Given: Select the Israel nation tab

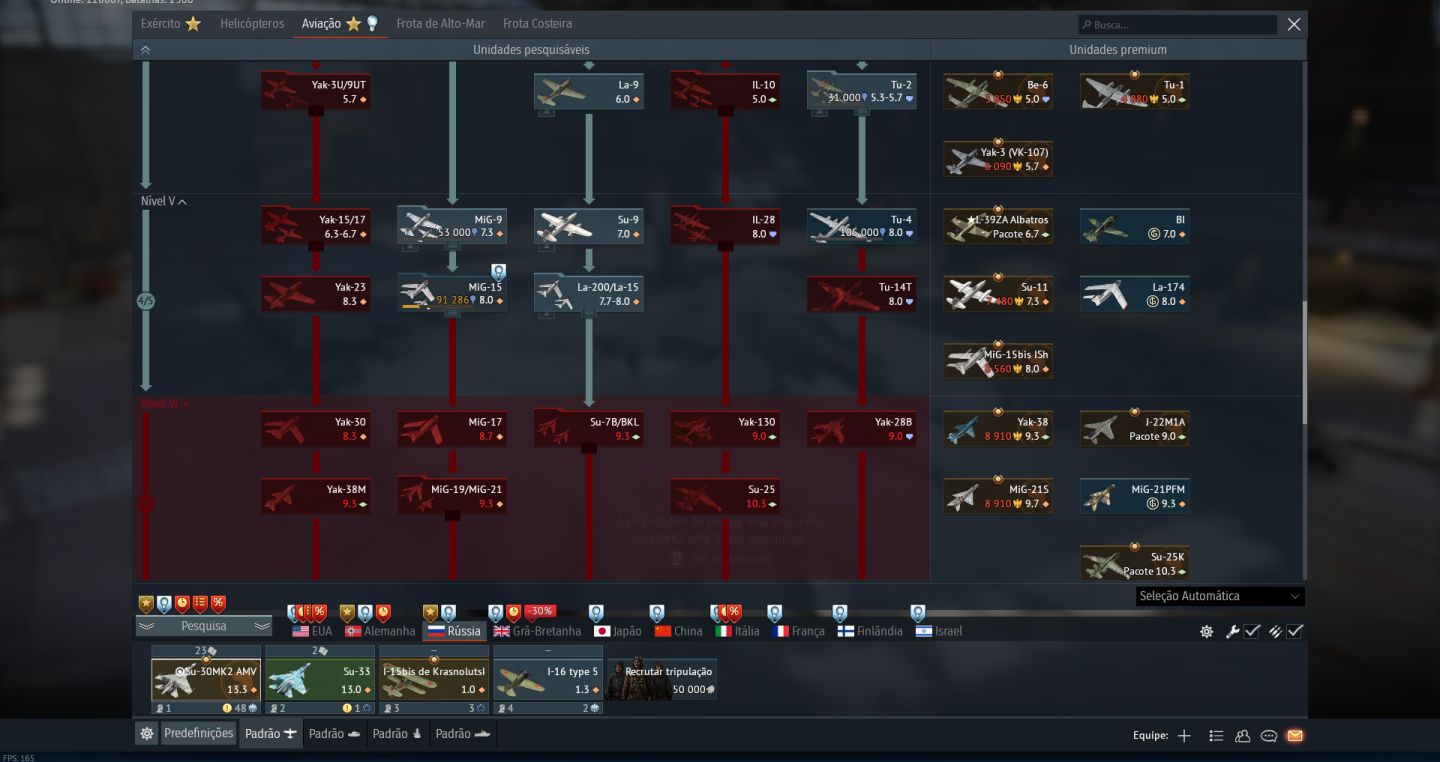Looking at the screenshot, I should tap(938, 631).
